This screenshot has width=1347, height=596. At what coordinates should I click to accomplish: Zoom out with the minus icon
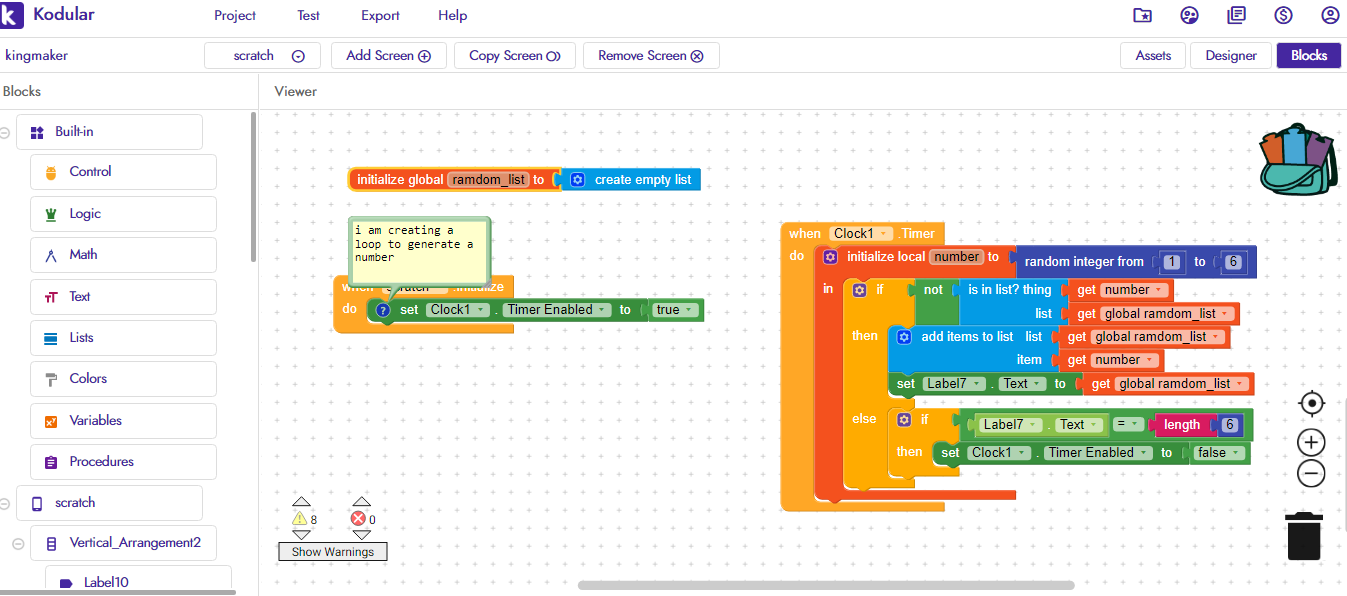[1311, 473]
